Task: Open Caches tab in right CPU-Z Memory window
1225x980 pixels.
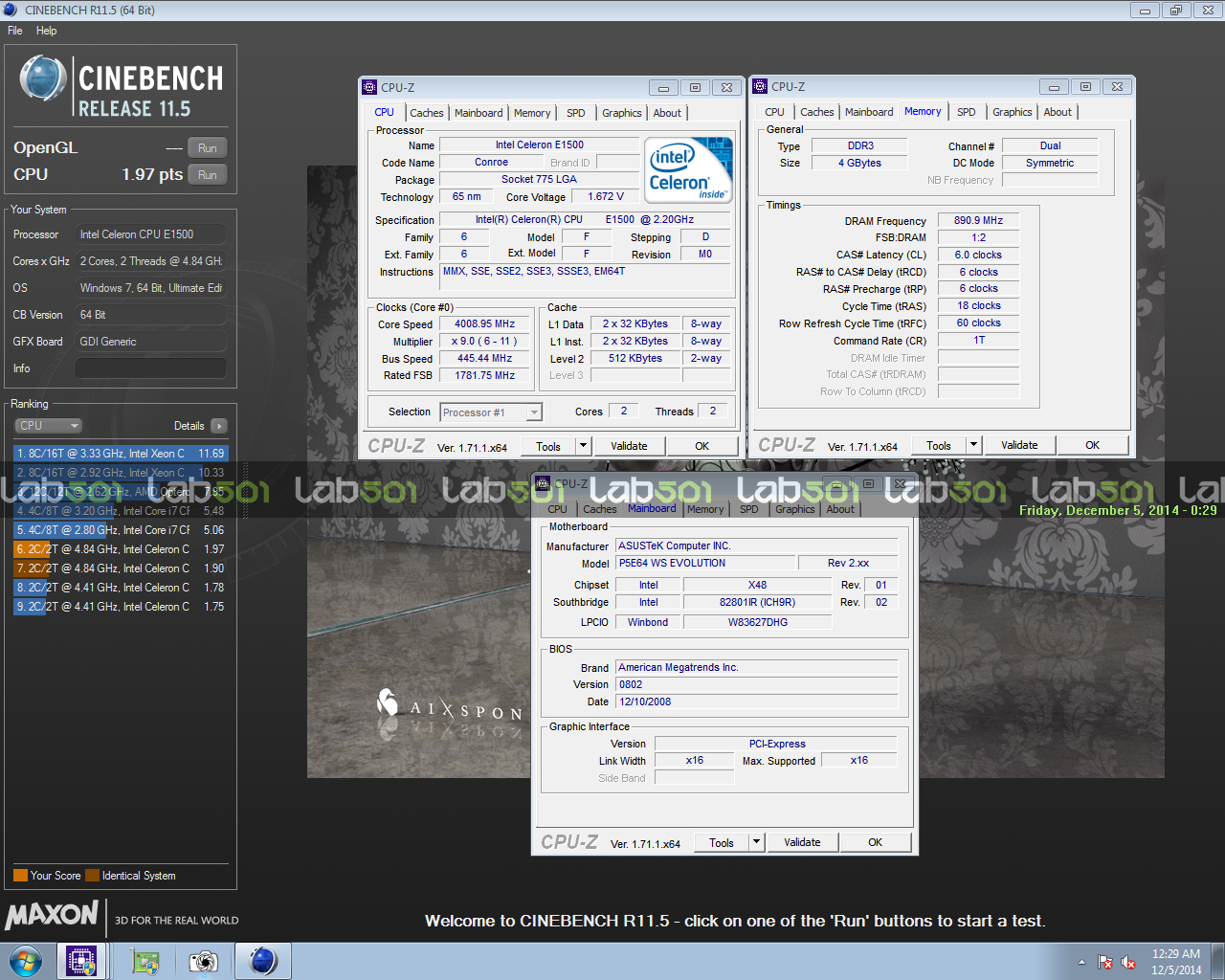Action: click(817, 112)
